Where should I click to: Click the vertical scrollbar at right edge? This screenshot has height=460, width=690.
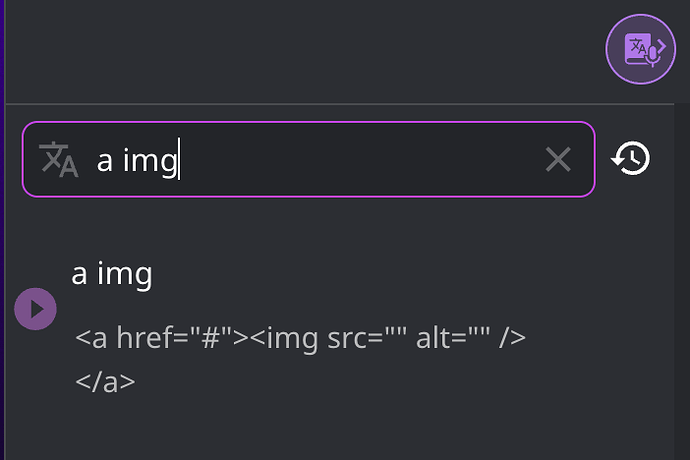tap(682, 282)
